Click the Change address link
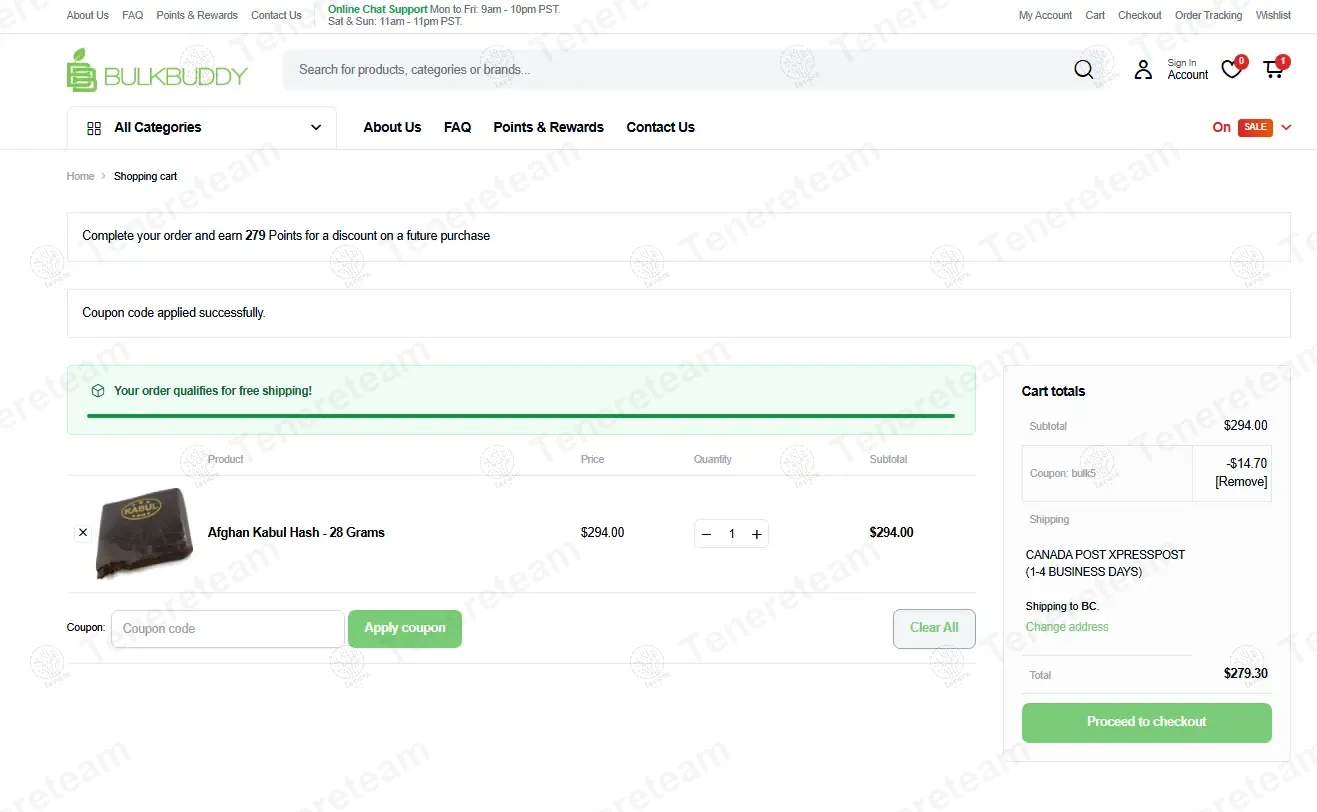This screenshot has width=1317, height=812. [x=1067, y=627]
